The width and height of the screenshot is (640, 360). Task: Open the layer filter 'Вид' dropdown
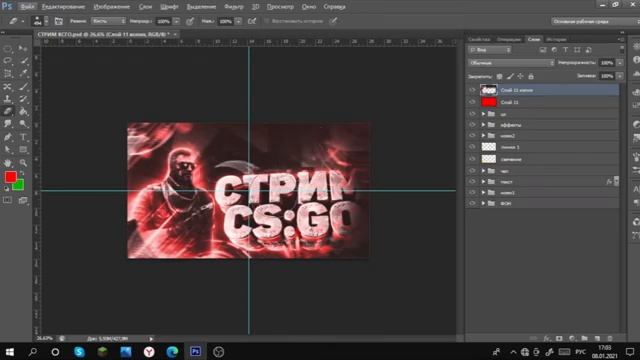pyautogui.click(x=490, y=50)
